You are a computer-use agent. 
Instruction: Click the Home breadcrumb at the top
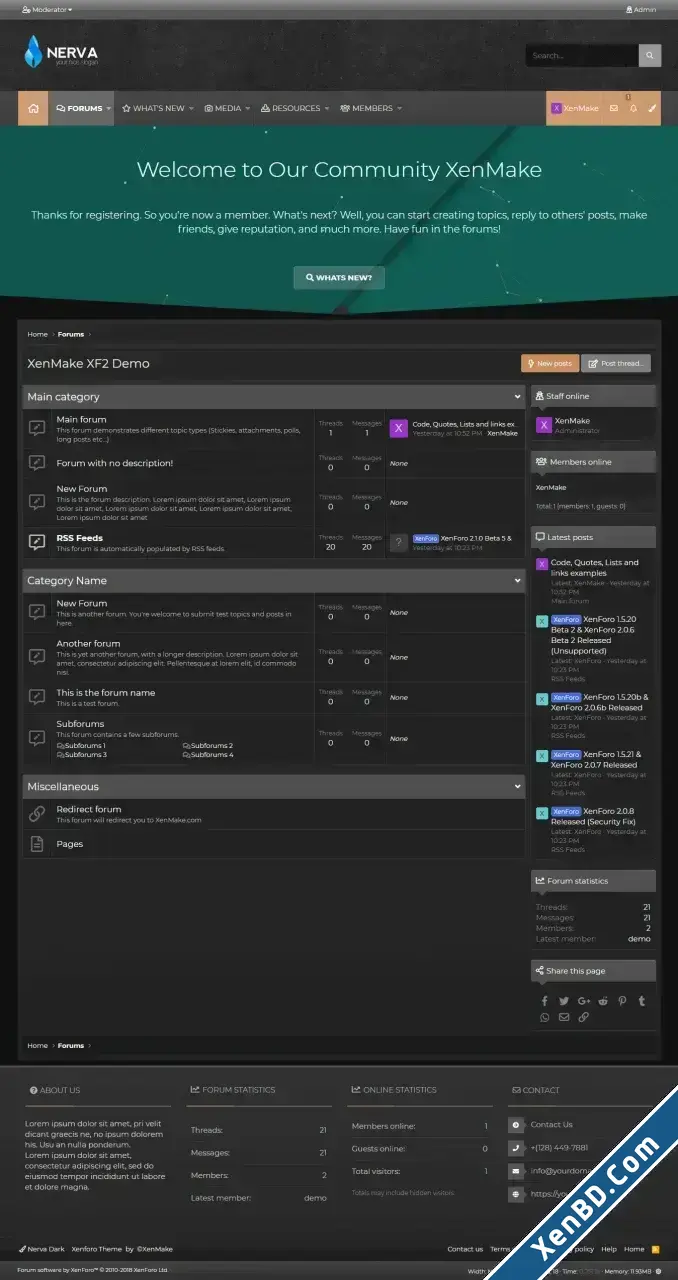[x=37, y=334]
